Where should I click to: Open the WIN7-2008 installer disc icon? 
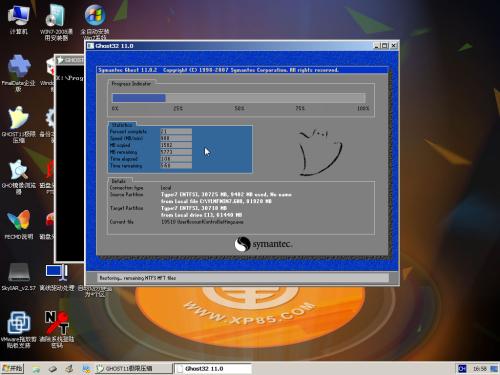tap(56, 22)
